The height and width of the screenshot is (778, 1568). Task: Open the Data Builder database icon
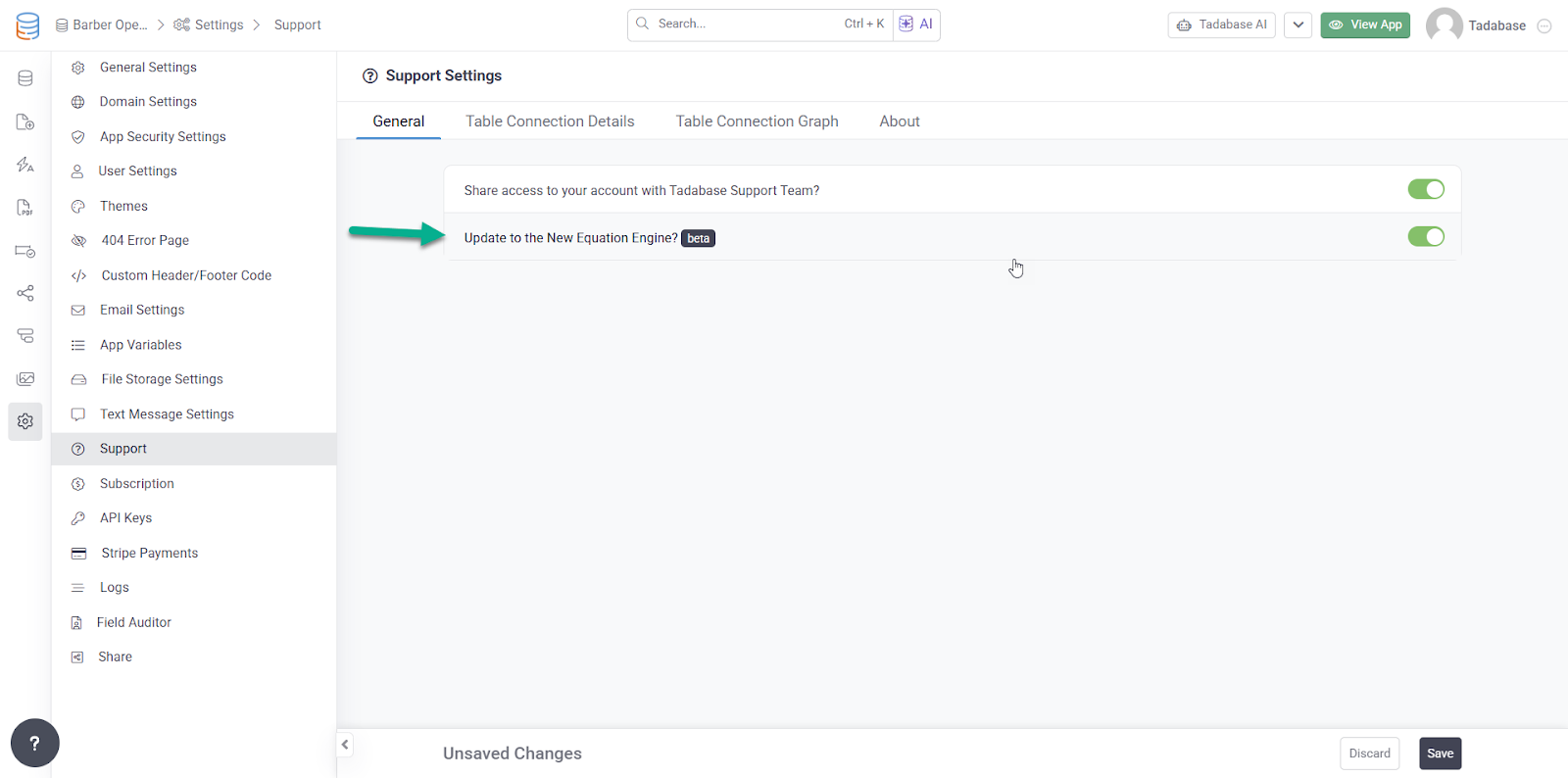[25, 78]
